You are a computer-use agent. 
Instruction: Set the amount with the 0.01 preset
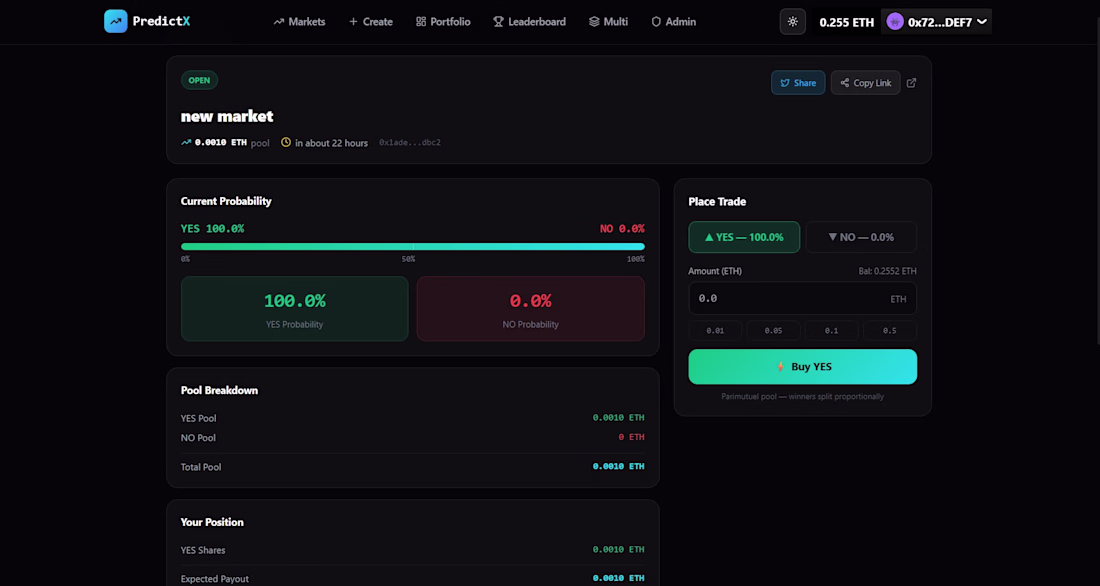716,331
